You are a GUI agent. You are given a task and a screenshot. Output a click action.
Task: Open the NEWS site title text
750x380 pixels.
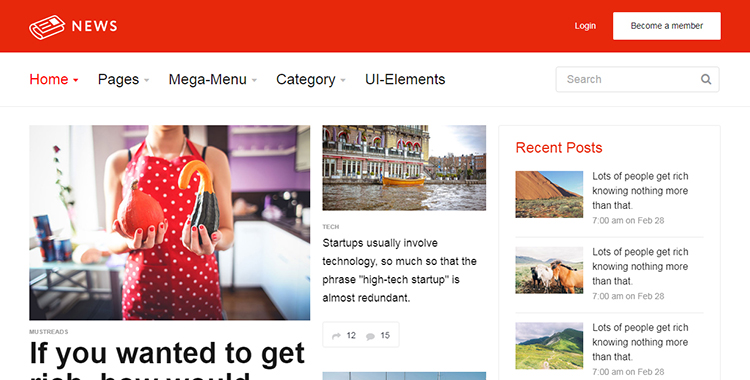[94, 26]
